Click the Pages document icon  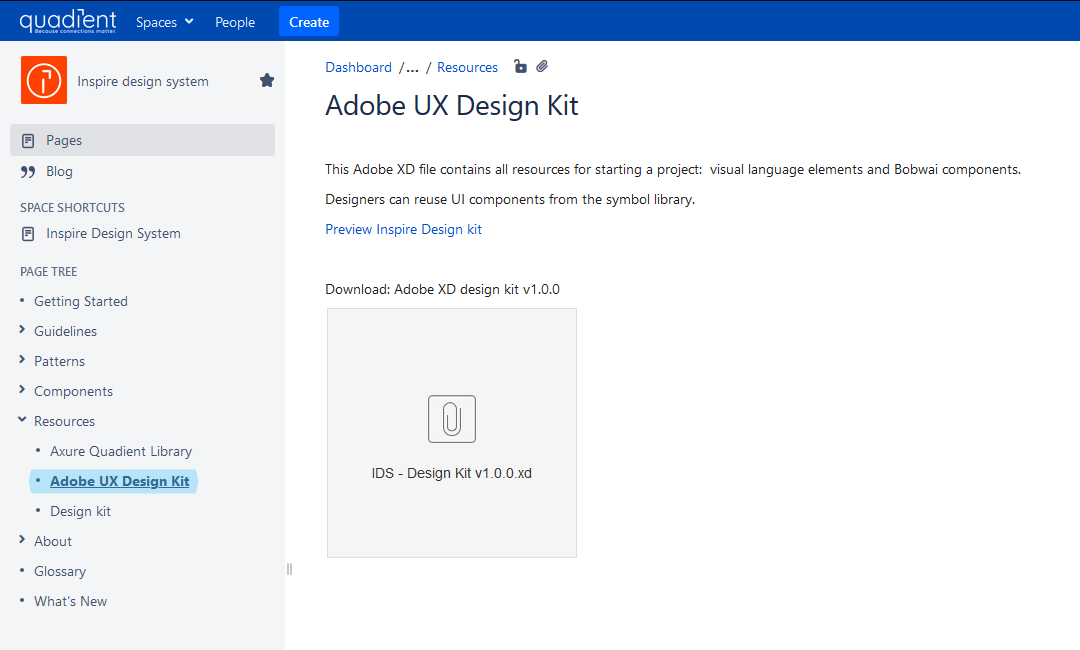28,140
